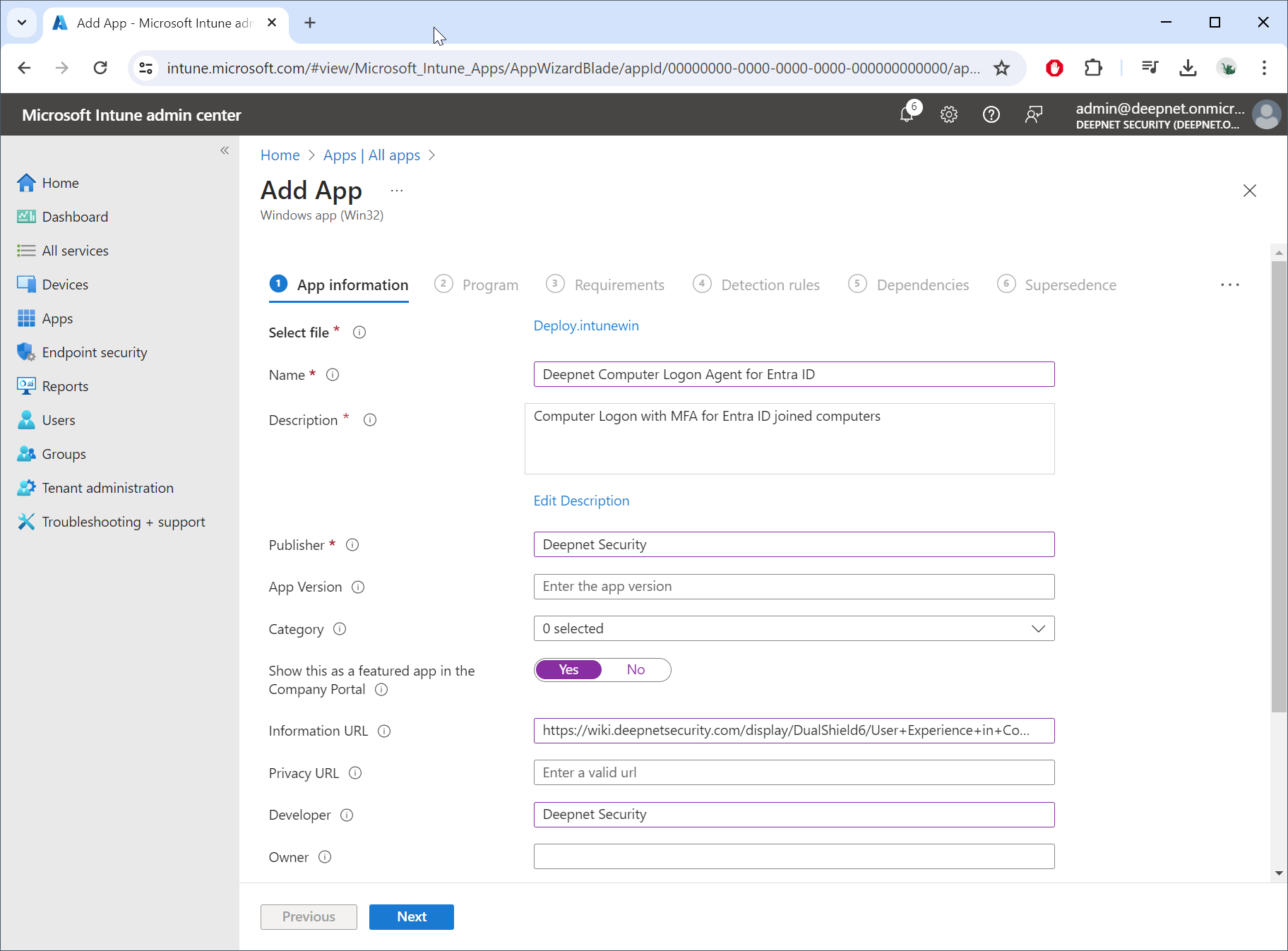Set featured app toggle to Yes
The width and height of the screenshot is (1288, 951).
pyautogui.click(x=568, y=670)
